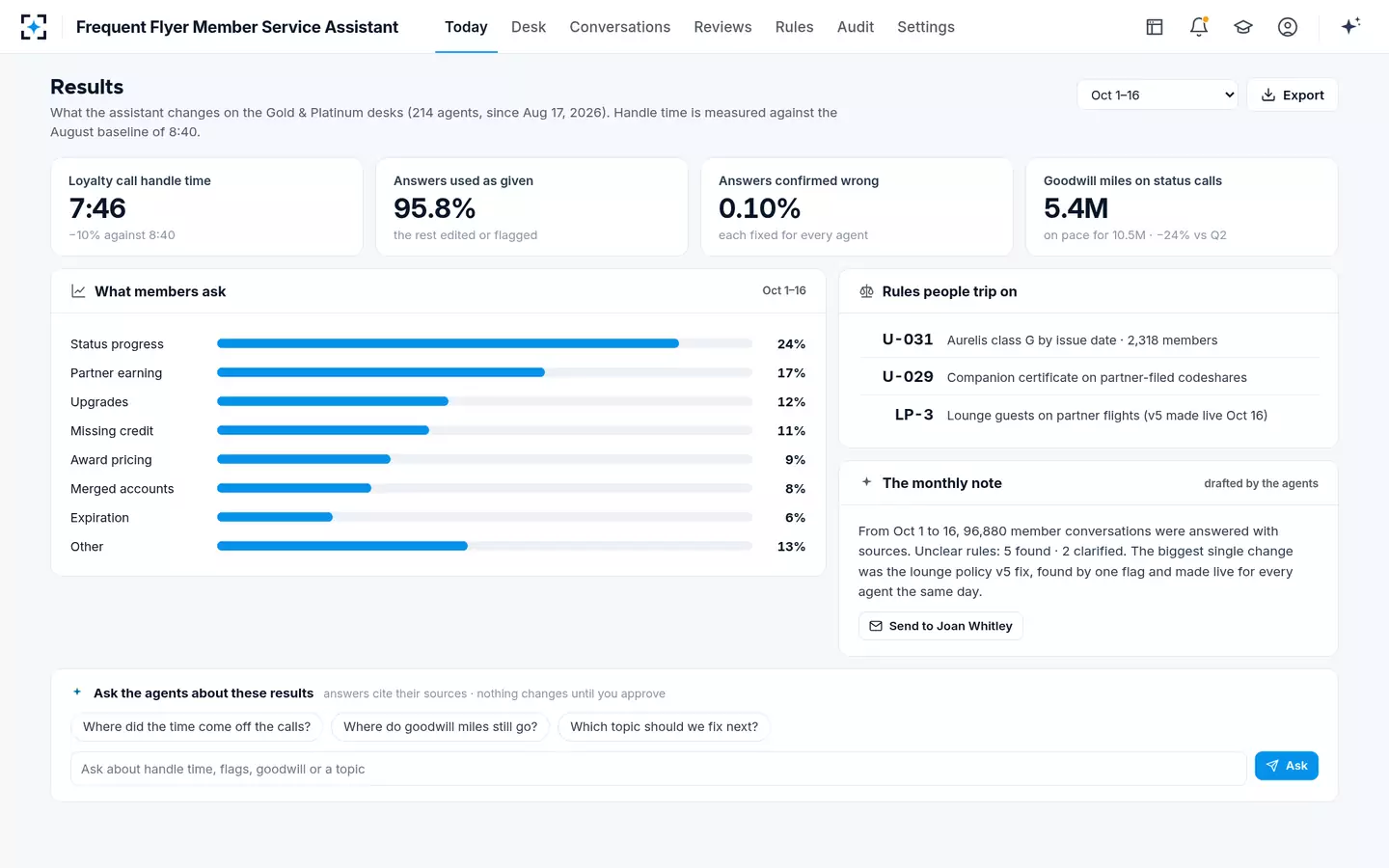Click the sparkle icon beside Ask the agents
Screen dimensions: 1389x868
[77, 692]
